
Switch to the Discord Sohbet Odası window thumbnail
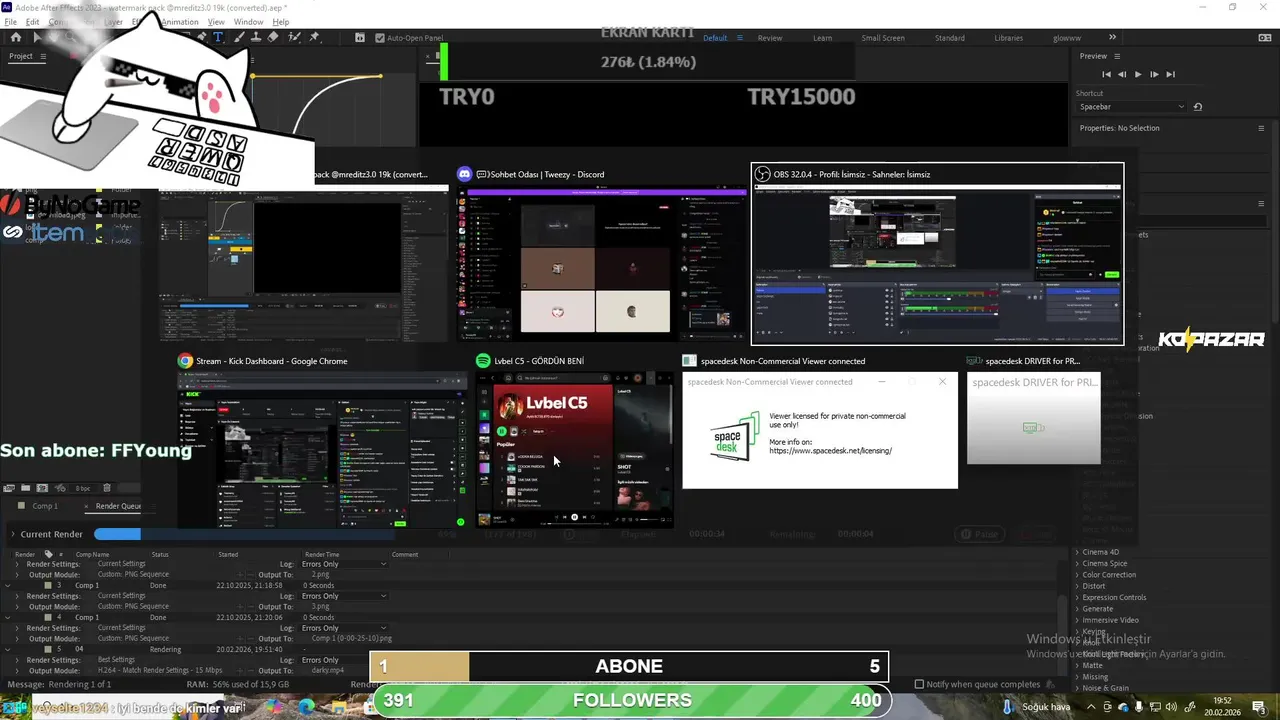click(x=602, y=255)
